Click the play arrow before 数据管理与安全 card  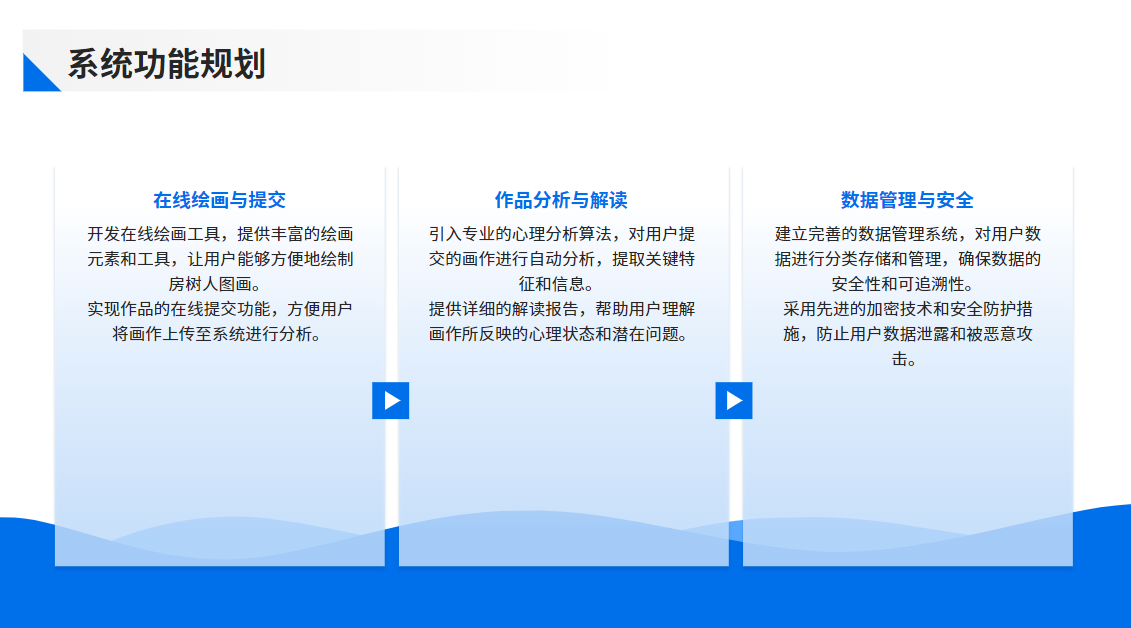coord(734,400)
